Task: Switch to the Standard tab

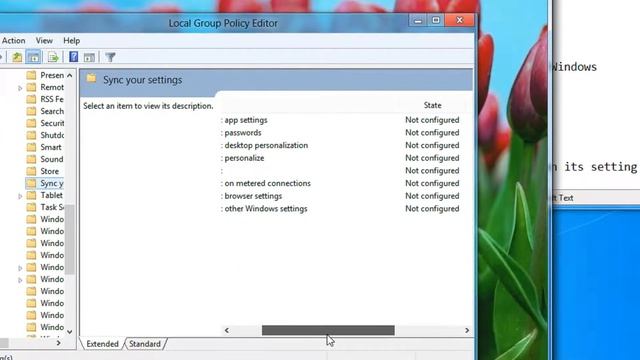Action: click(x=145, y=344)
